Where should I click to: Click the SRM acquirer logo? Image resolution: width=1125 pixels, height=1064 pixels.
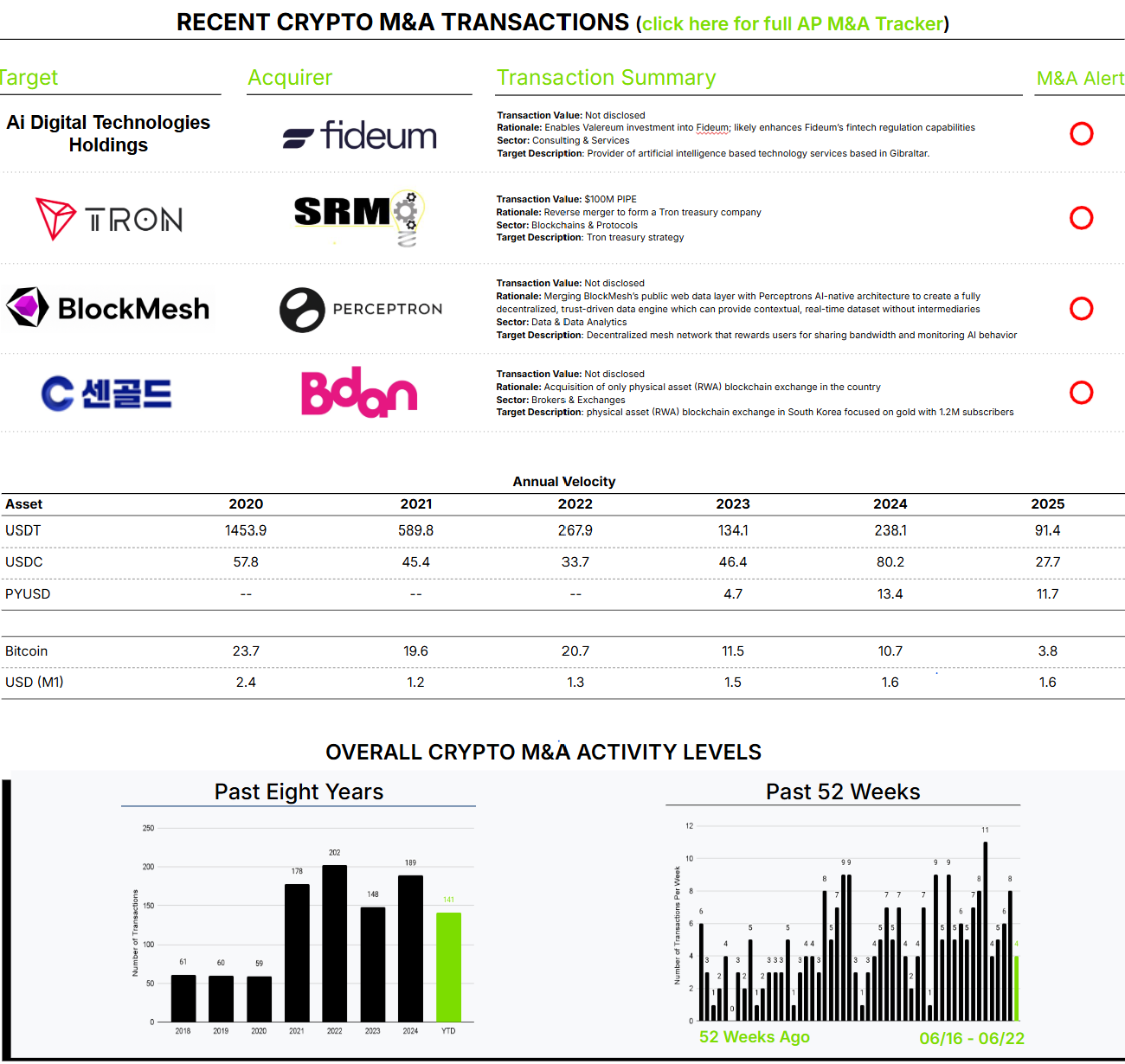[x=360, y=218]
